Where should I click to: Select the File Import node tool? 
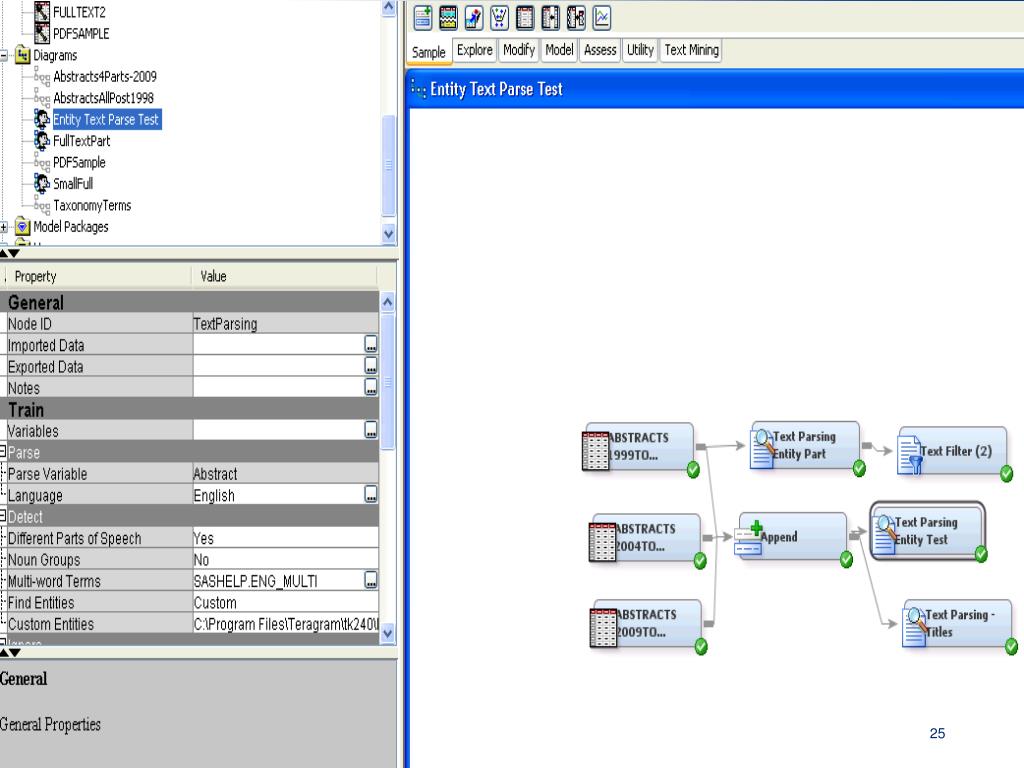(474, 18)
